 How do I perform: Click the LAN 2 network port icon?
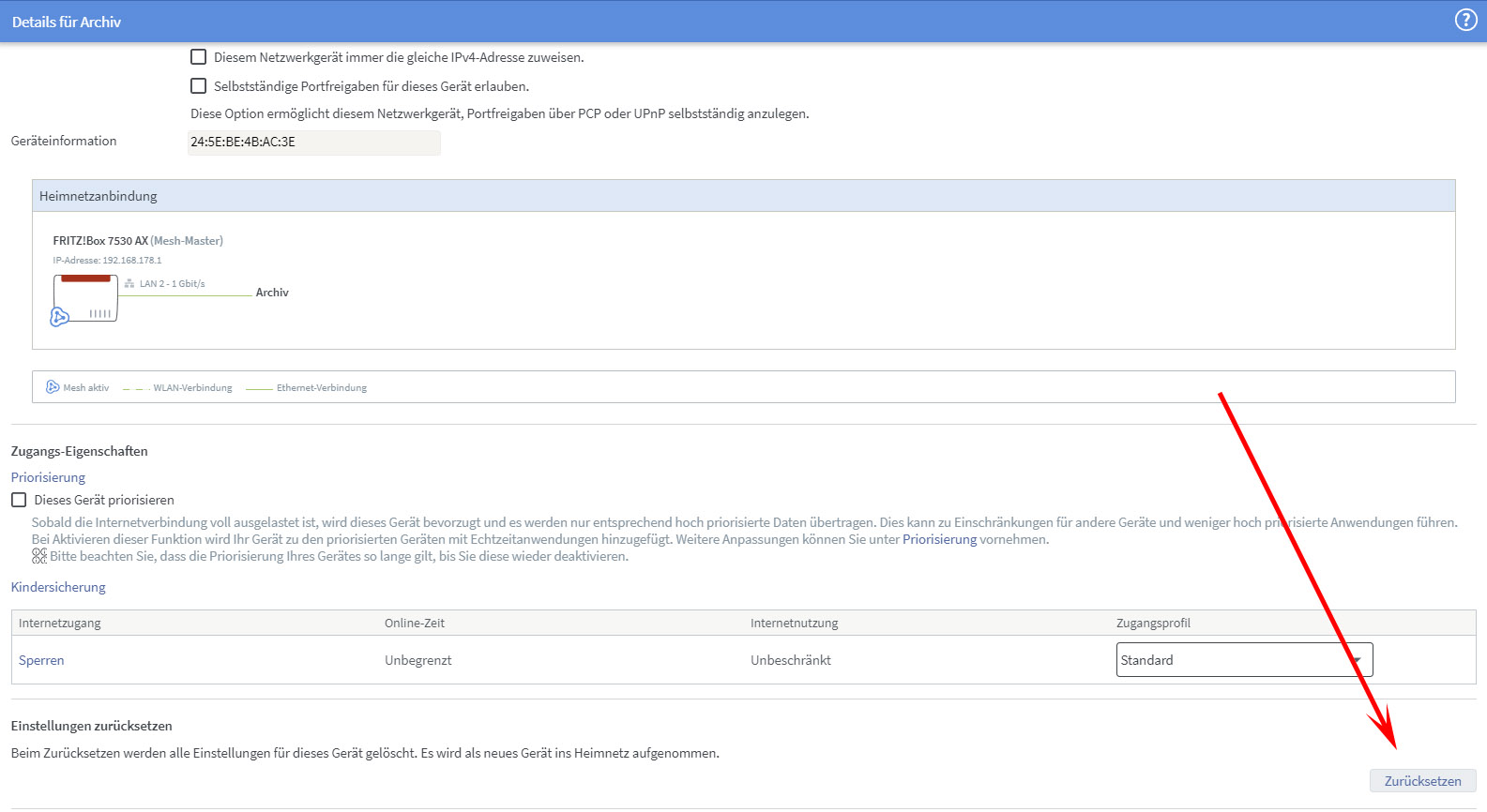tap(129, 283)
